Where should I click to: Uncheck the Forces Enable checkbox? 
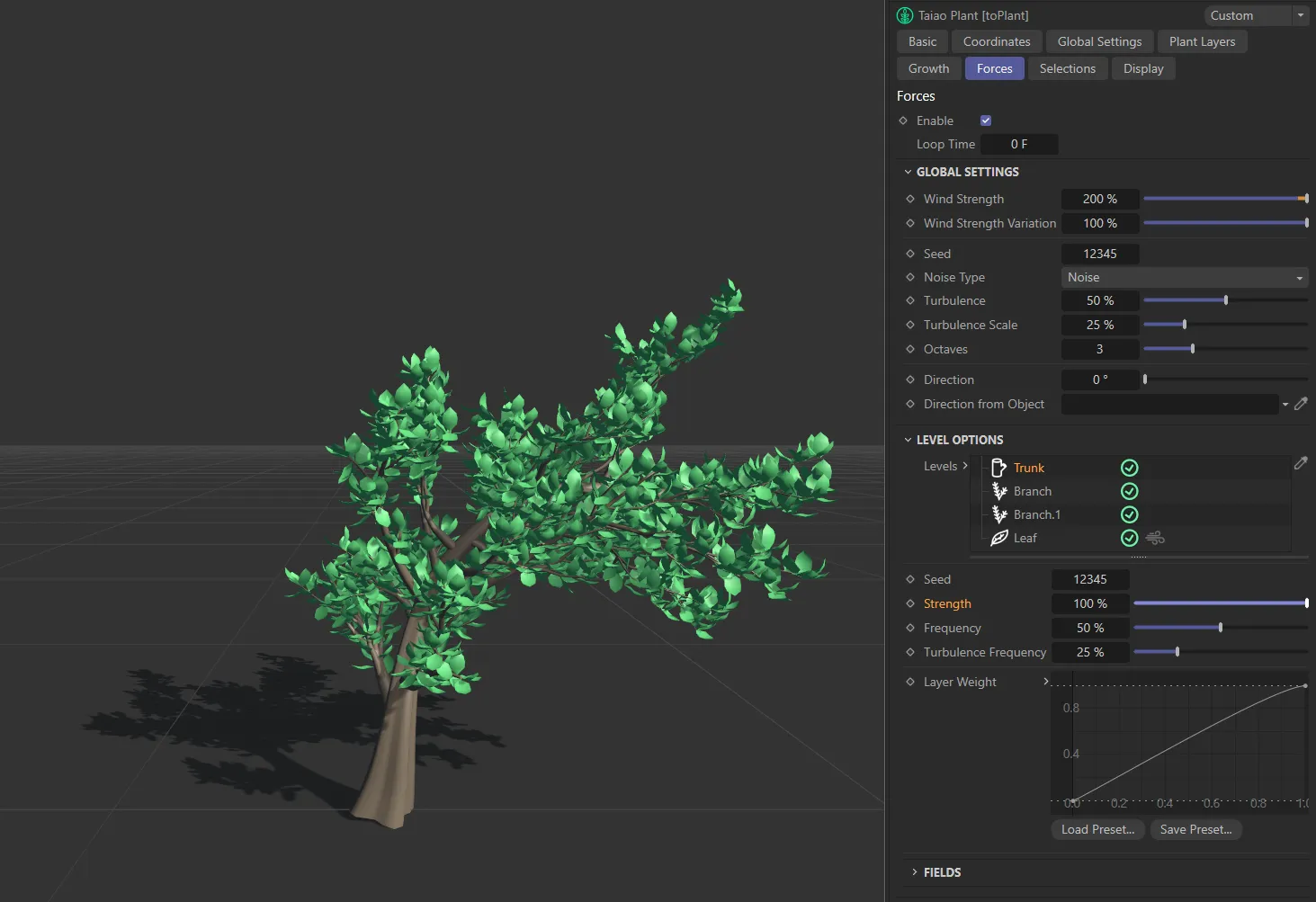986,121
